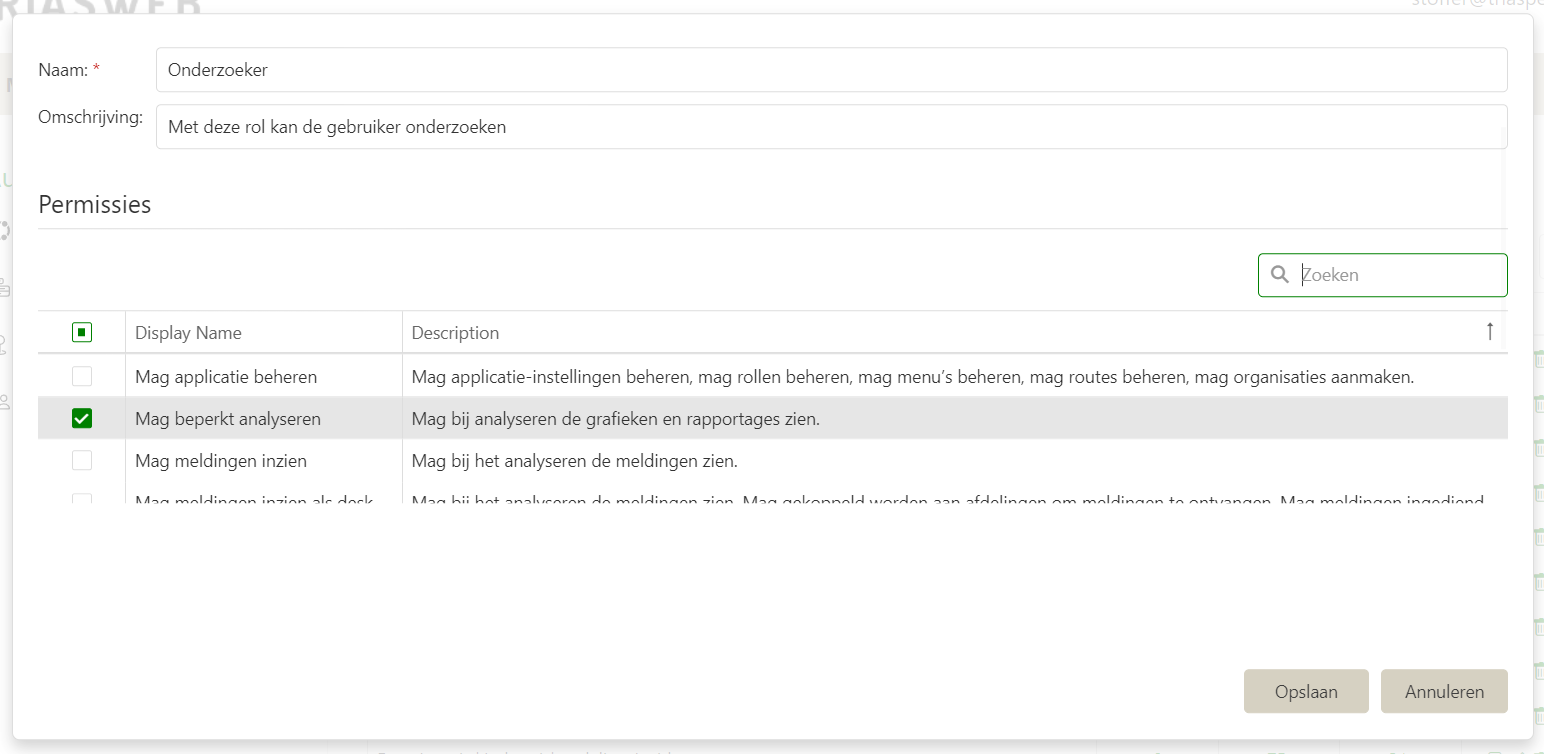Click into the Omschrijving text field

830,127
